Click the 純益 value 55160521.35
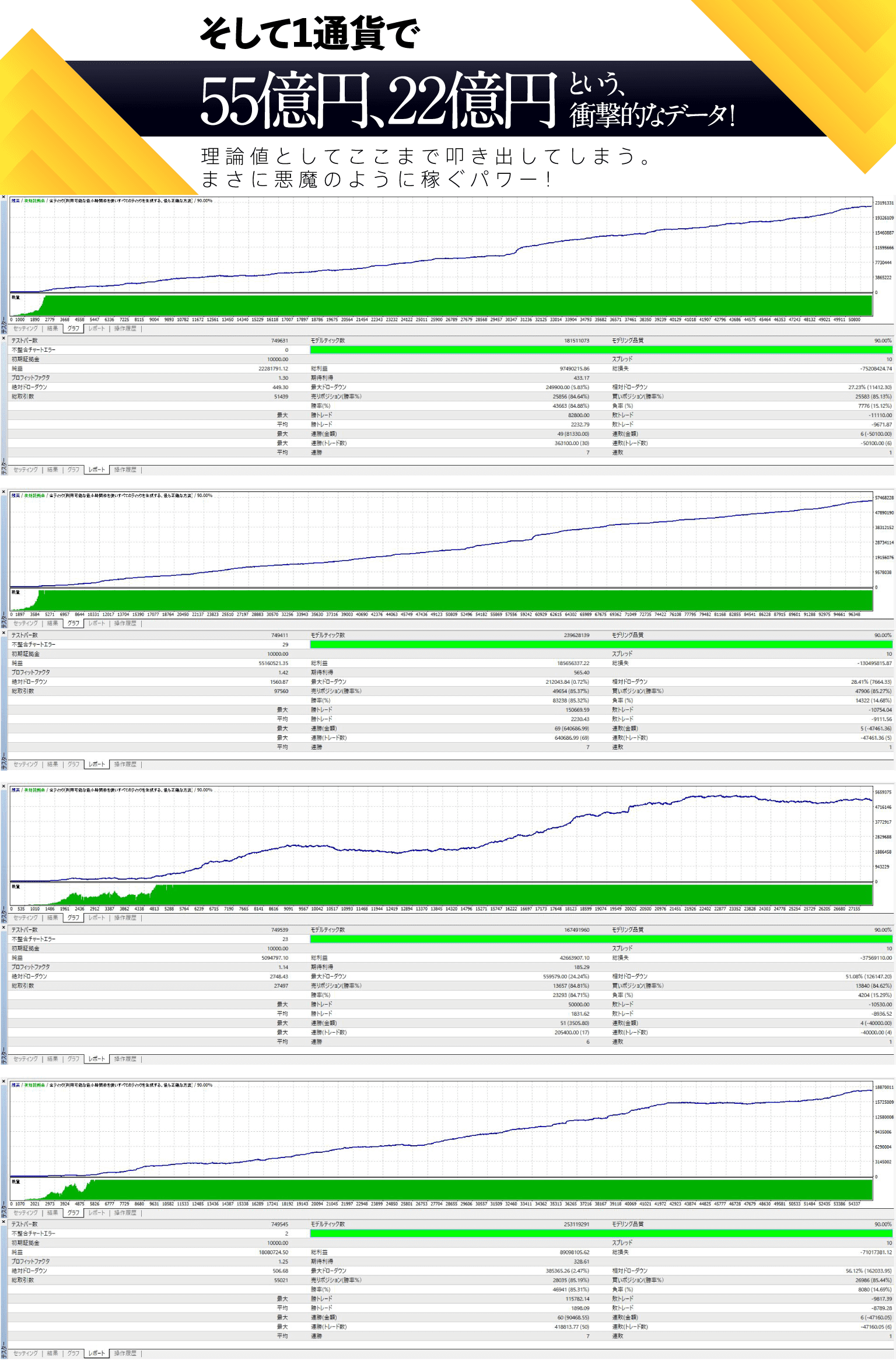 273,663
